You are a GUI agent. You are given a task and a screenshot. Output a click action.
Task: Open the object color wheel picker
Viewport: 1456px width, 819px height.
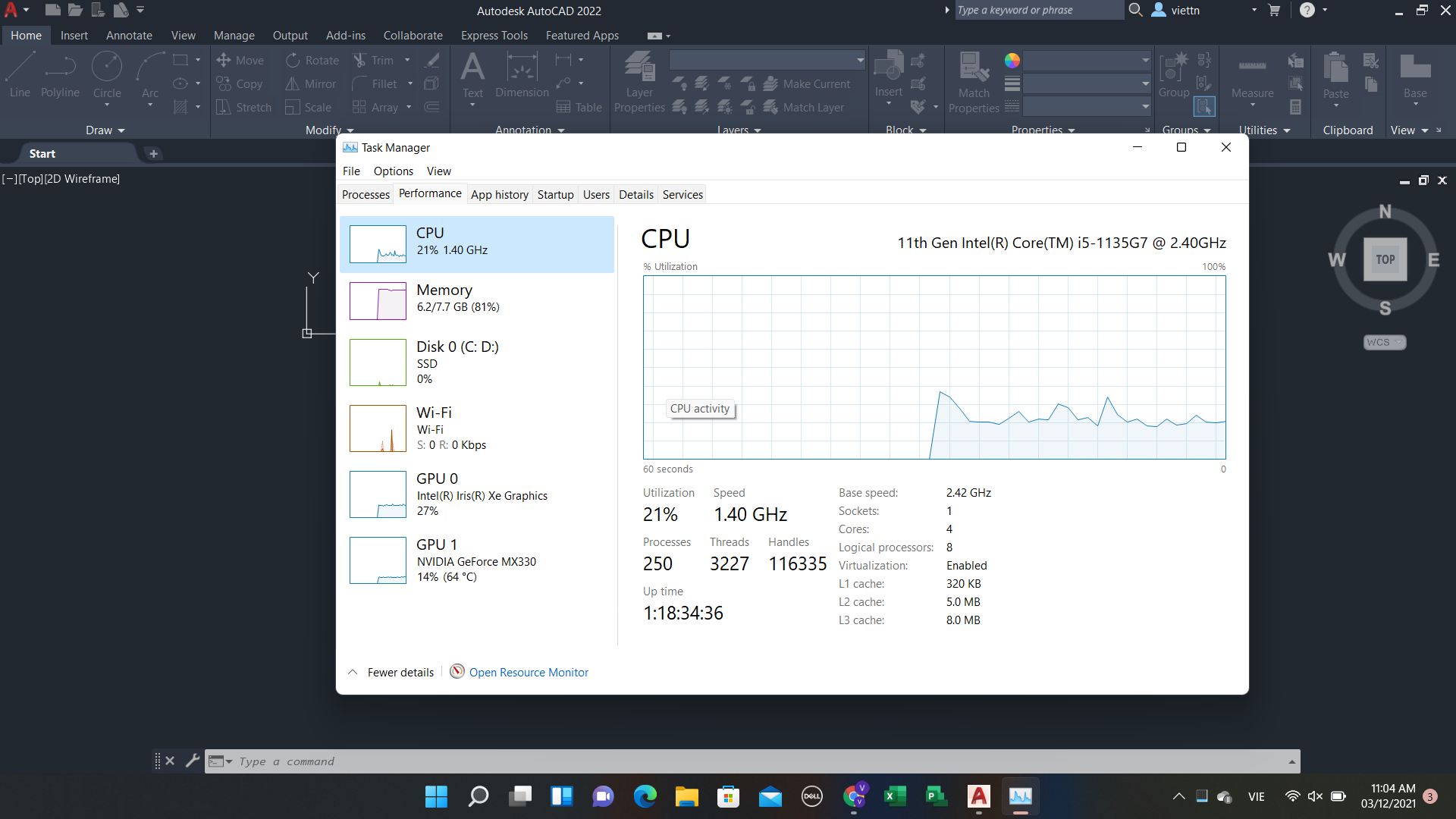[x=1013, y=60]
